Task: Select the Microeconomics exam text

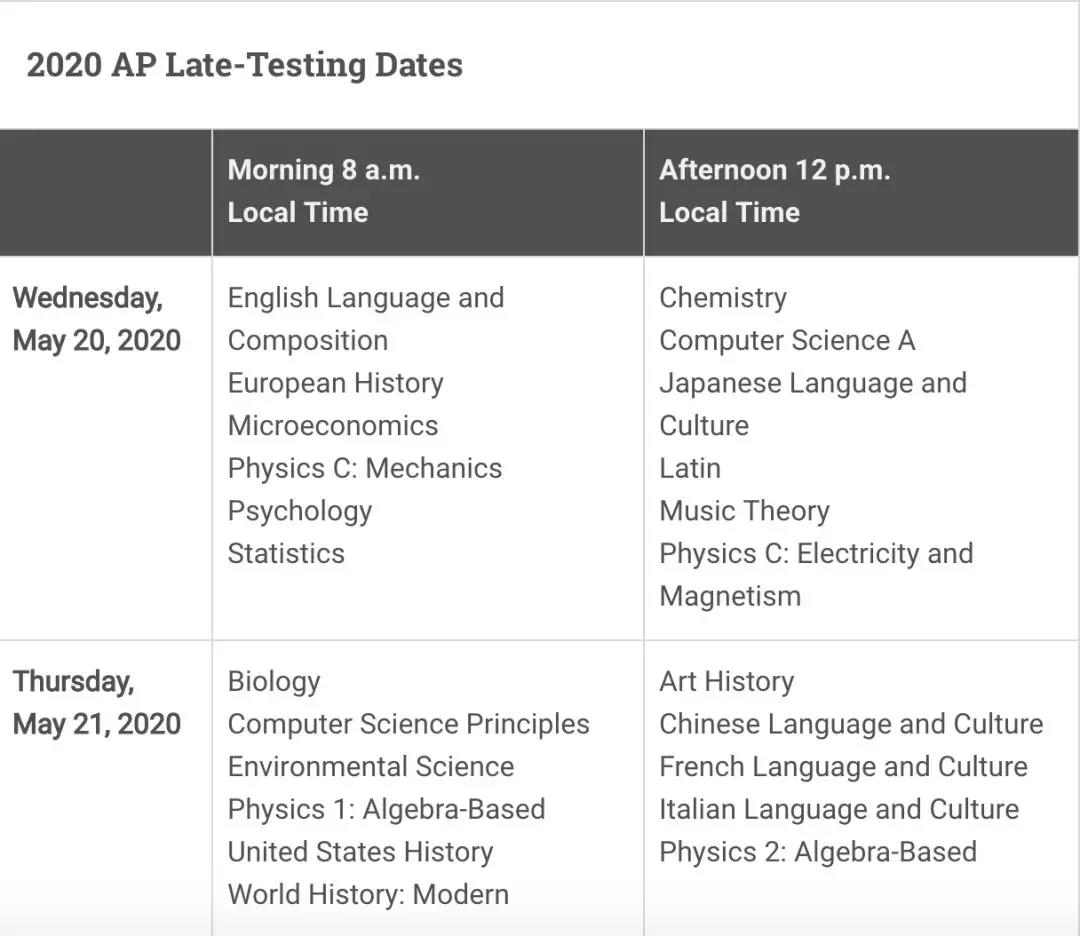Action: pos(333,426)
